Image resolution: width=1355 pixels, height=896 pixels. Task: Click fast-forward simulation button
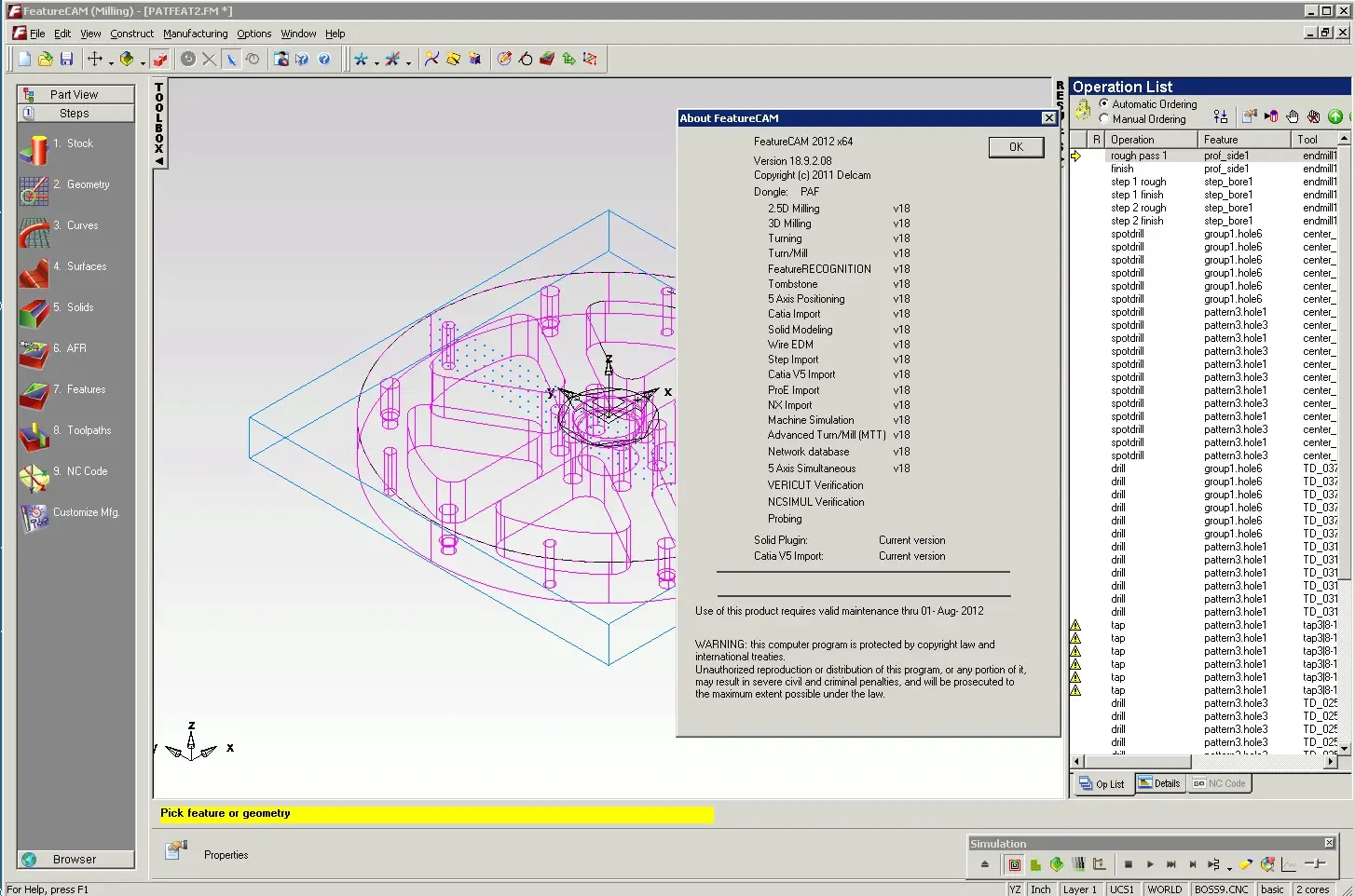click(x=1171, y=864)
